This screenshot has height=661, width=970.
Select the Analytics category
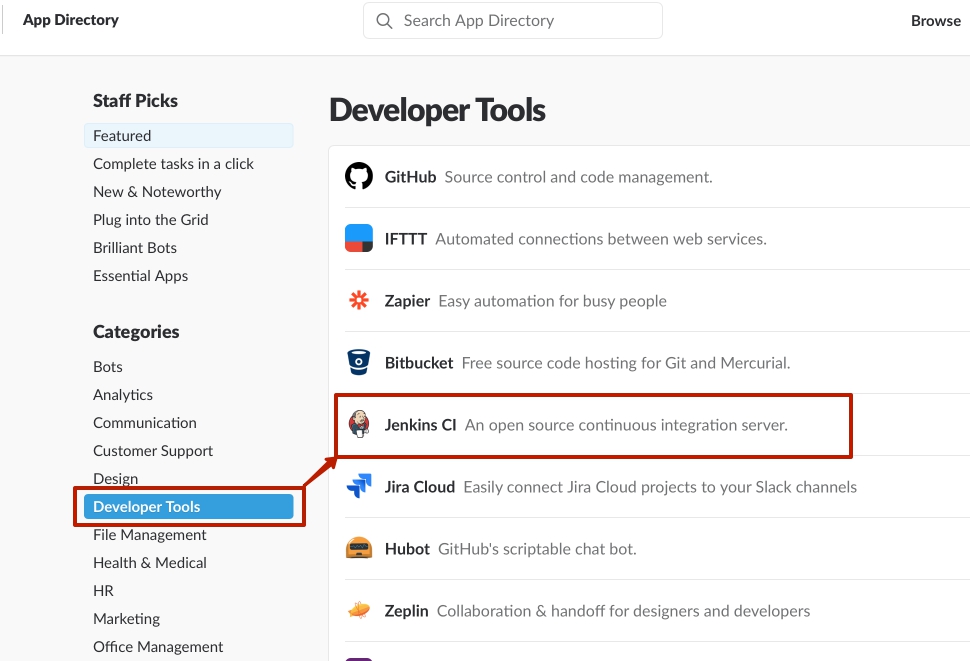[122, 394]
